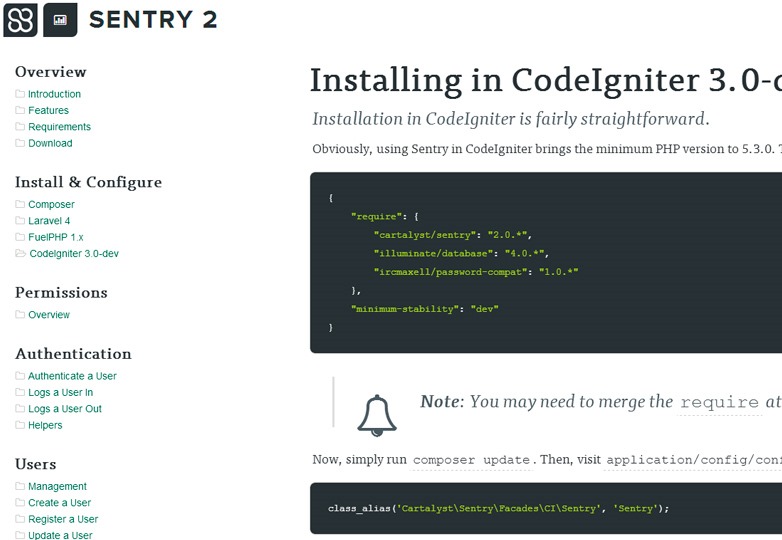Screen dimensions: 782x540
Task: Open Register a User link
Action: click(x=63, y=519)
